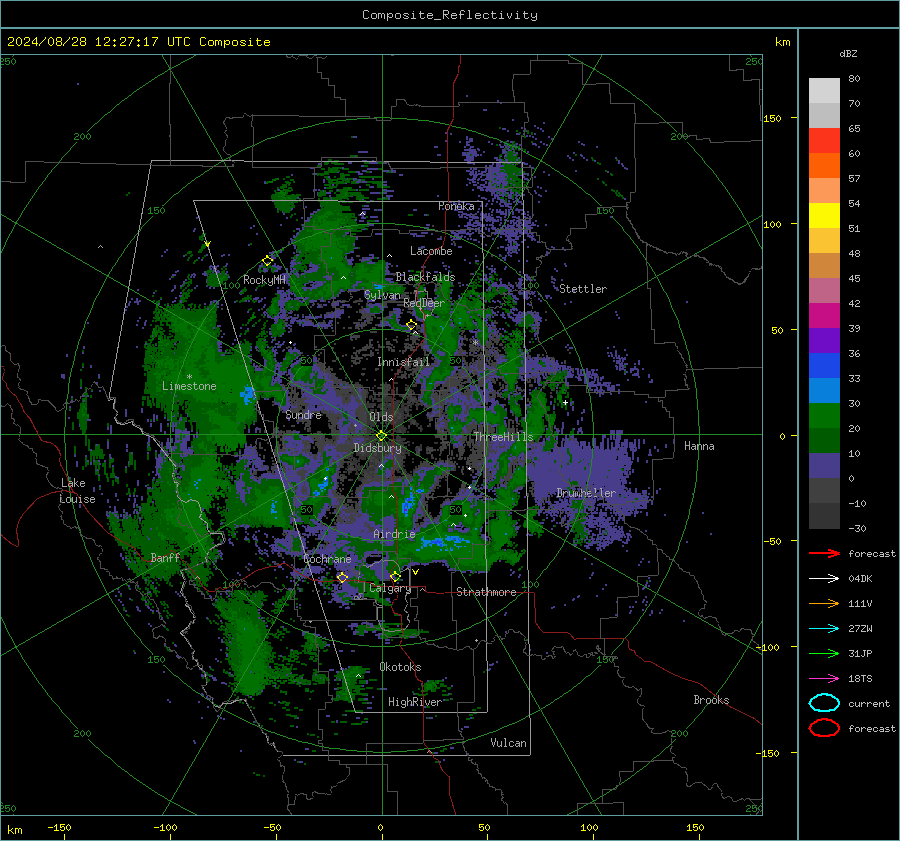Screen dimensions: 900x841
Task: Click the Strathmore label
Action: (486, 592)
